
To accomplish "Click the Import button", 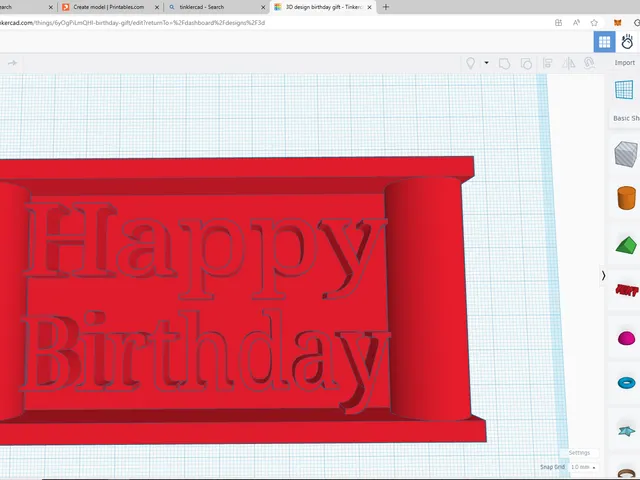I will [x=624, y=62].
